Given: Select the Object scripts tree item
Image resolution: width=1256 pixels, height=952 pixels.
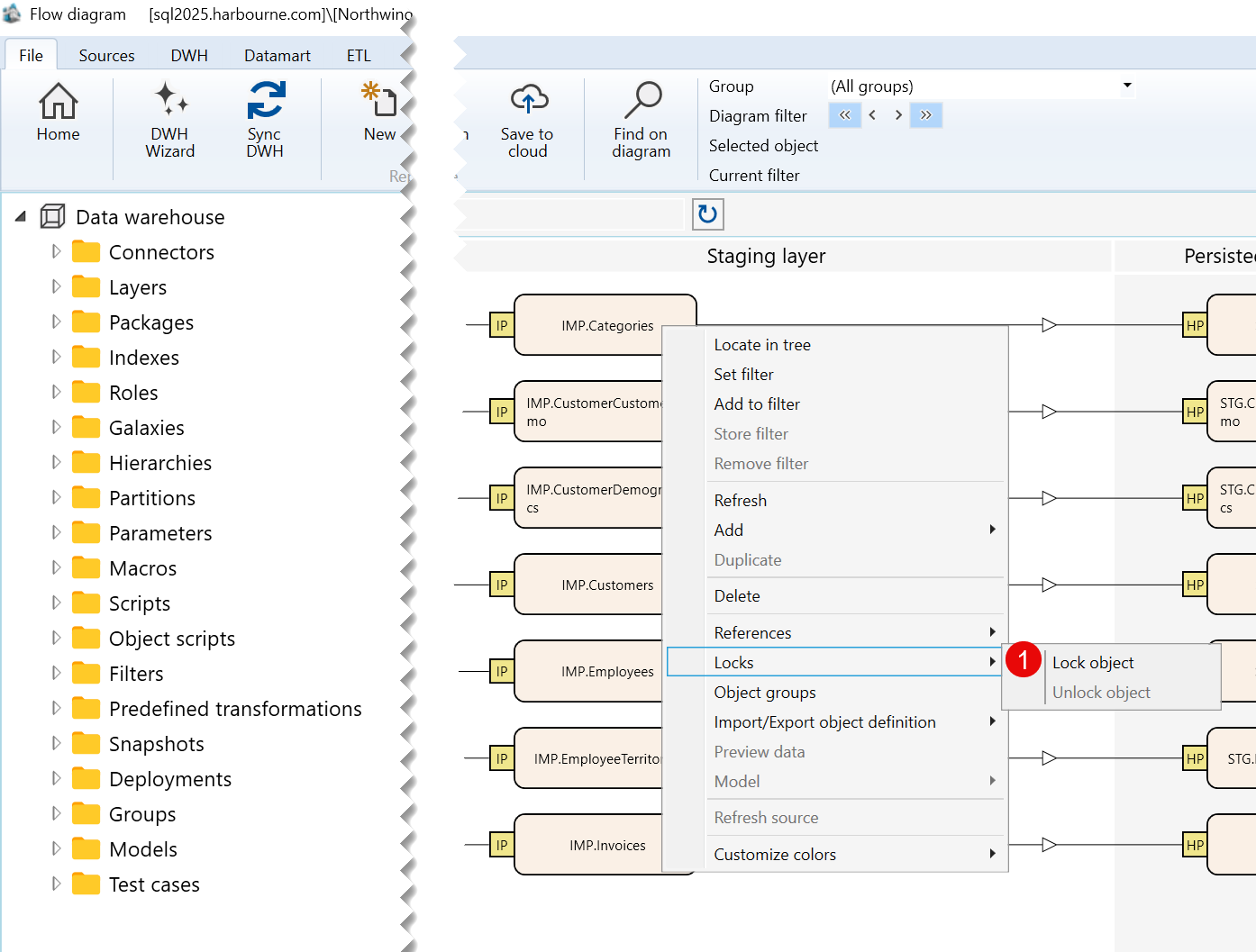Looking at the screenshot, I should point(172,638).
